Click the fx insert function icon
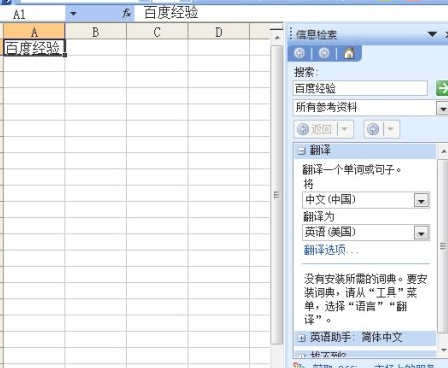Image resolution: width=448 pixels, height=368 pixels. click(x=127, y=13)
